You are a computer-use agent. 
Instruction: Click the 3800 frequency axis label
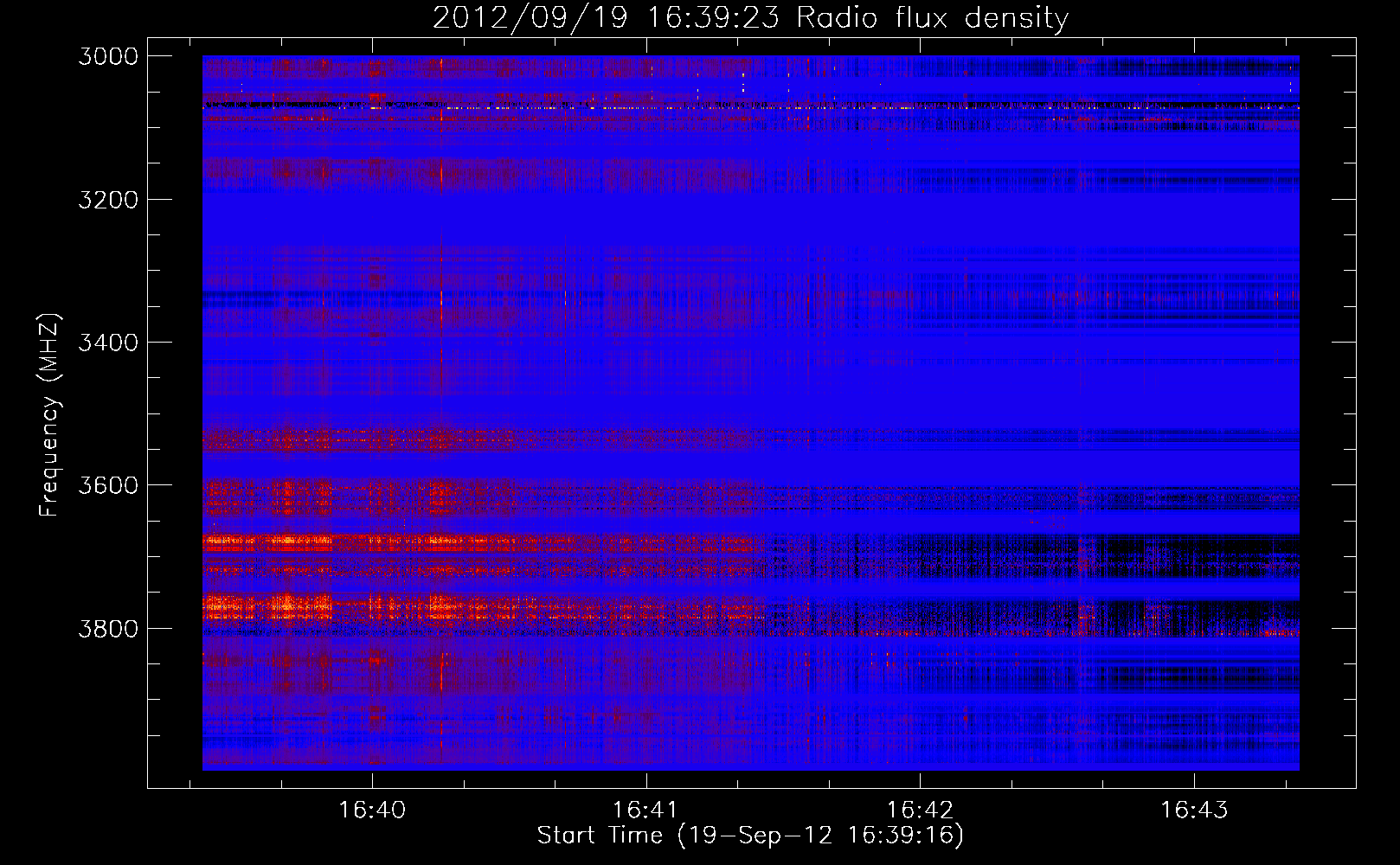click(108, 628)
